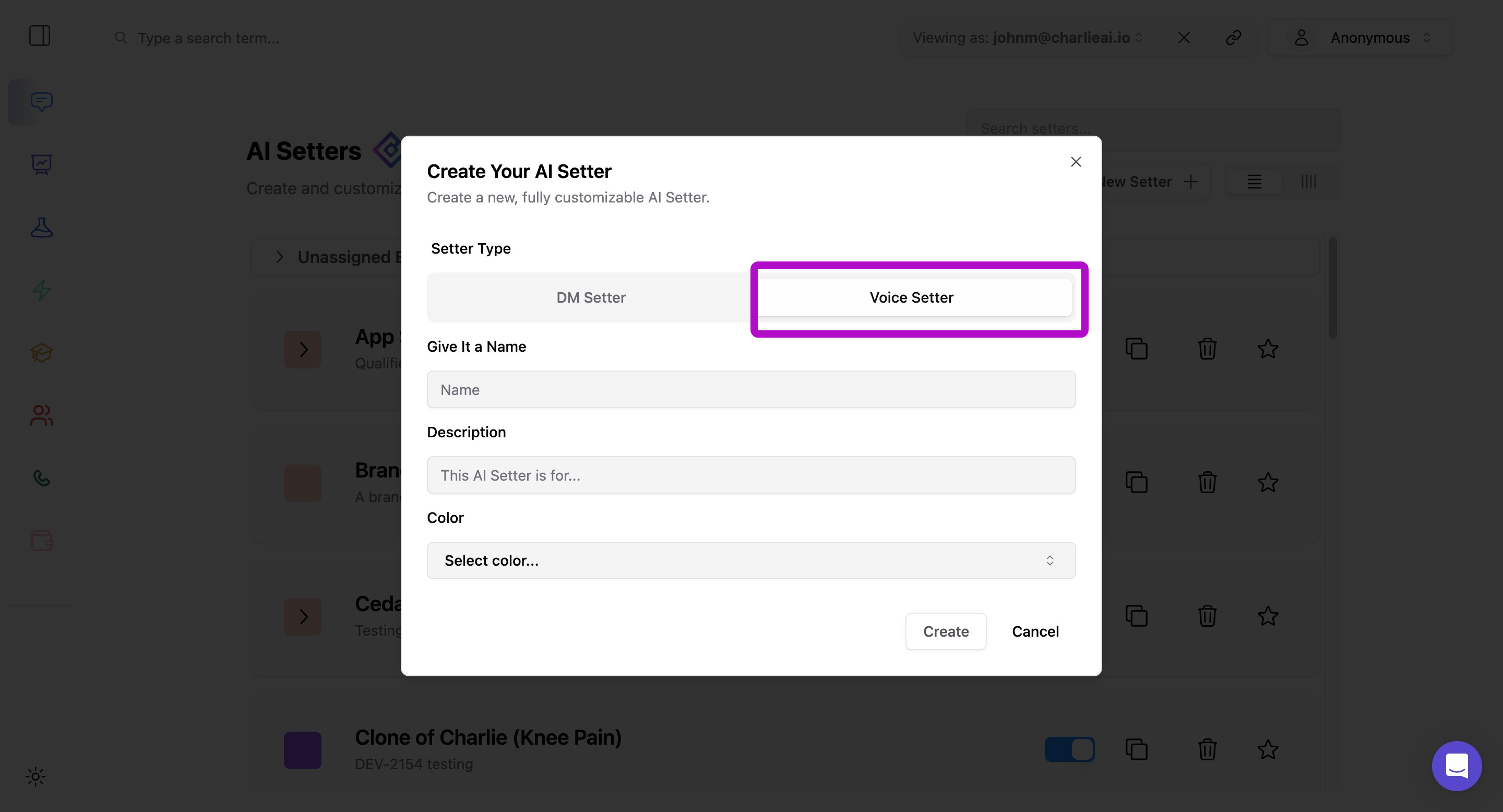Screen dimensions: 1503x812
Task: Click the Cancel button
Action: (1035, 631)
